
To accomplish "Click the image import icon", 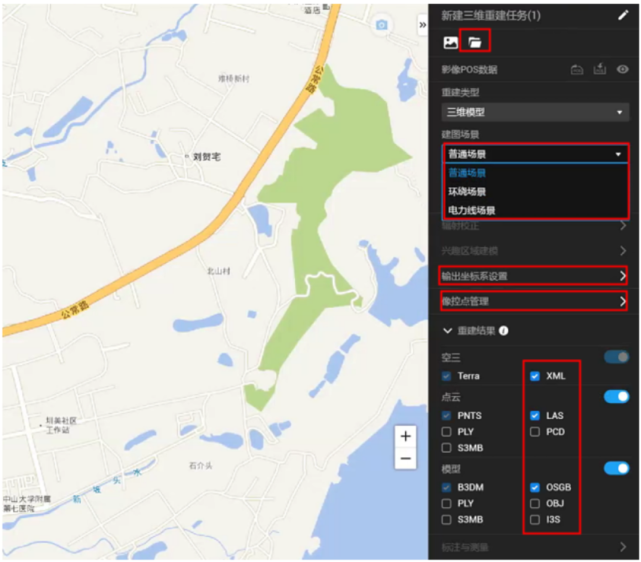I will 451,43.
